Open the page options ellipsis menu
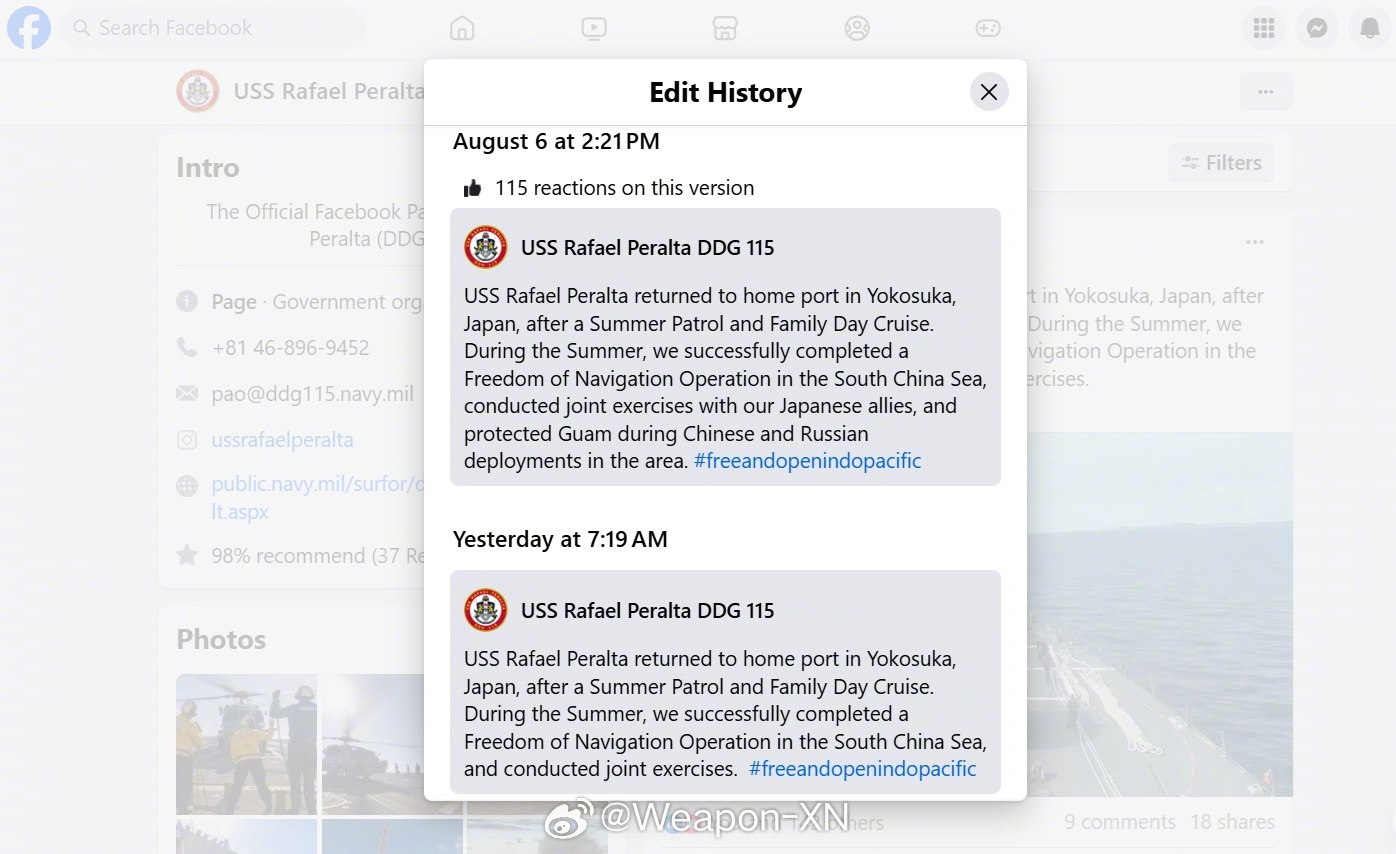The image size is (1396, 854). [x=1266, y=92]
